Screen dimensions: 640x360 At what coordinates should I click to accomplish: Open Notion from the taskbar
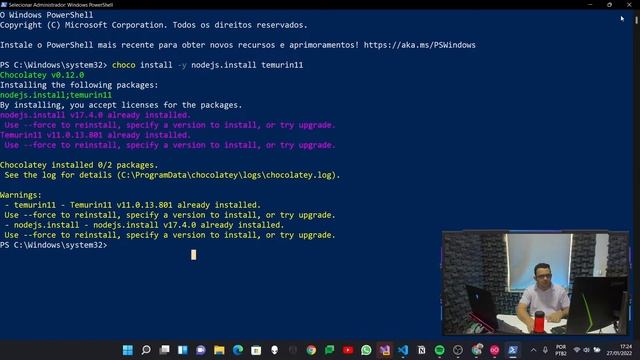[421, 350]
